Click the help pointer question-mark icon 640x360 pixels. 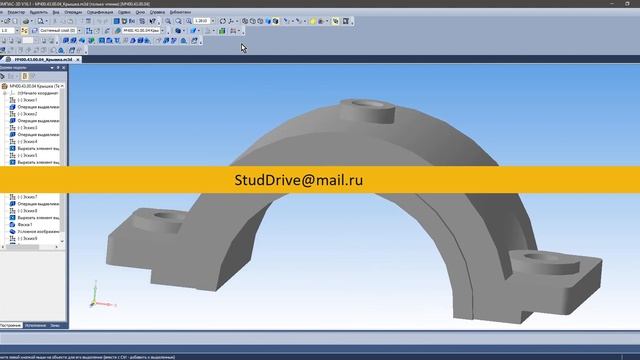point(153,21)
